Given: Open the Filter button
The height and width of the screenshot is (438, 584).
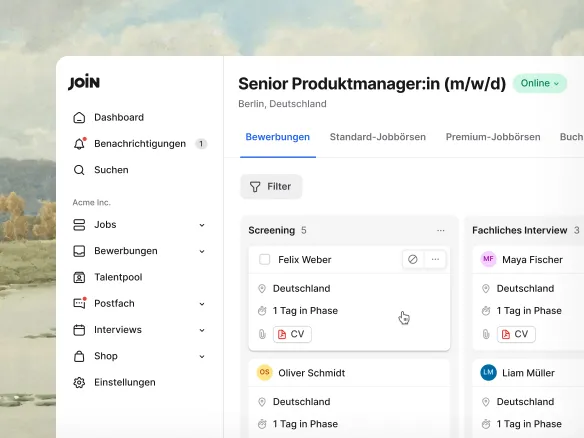Looking at the screenshot, I should (x=271, y=187).
